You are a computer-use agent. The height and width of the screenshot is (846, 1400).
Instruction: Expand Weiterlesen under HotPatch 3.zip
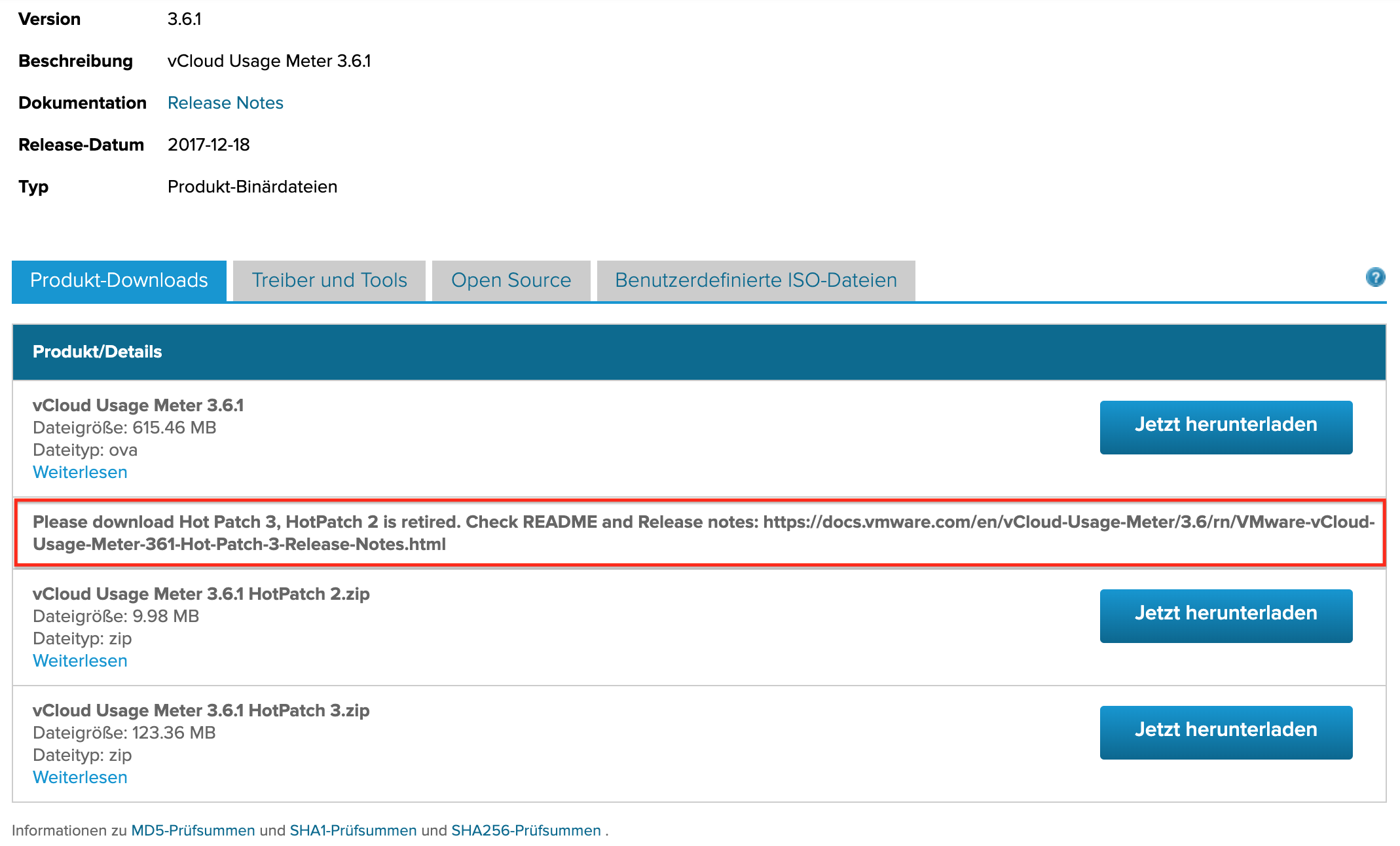(x=80, y=777)
